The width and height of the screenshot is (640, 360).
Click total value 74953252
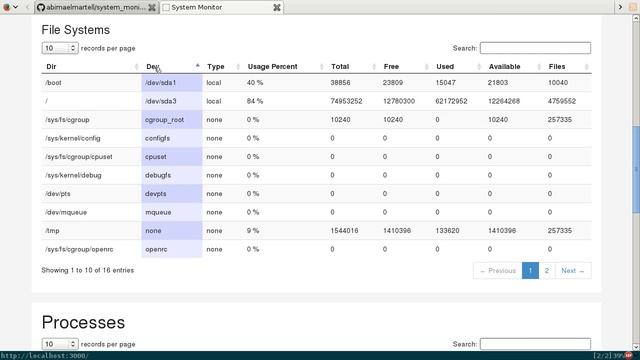(346, 101)
